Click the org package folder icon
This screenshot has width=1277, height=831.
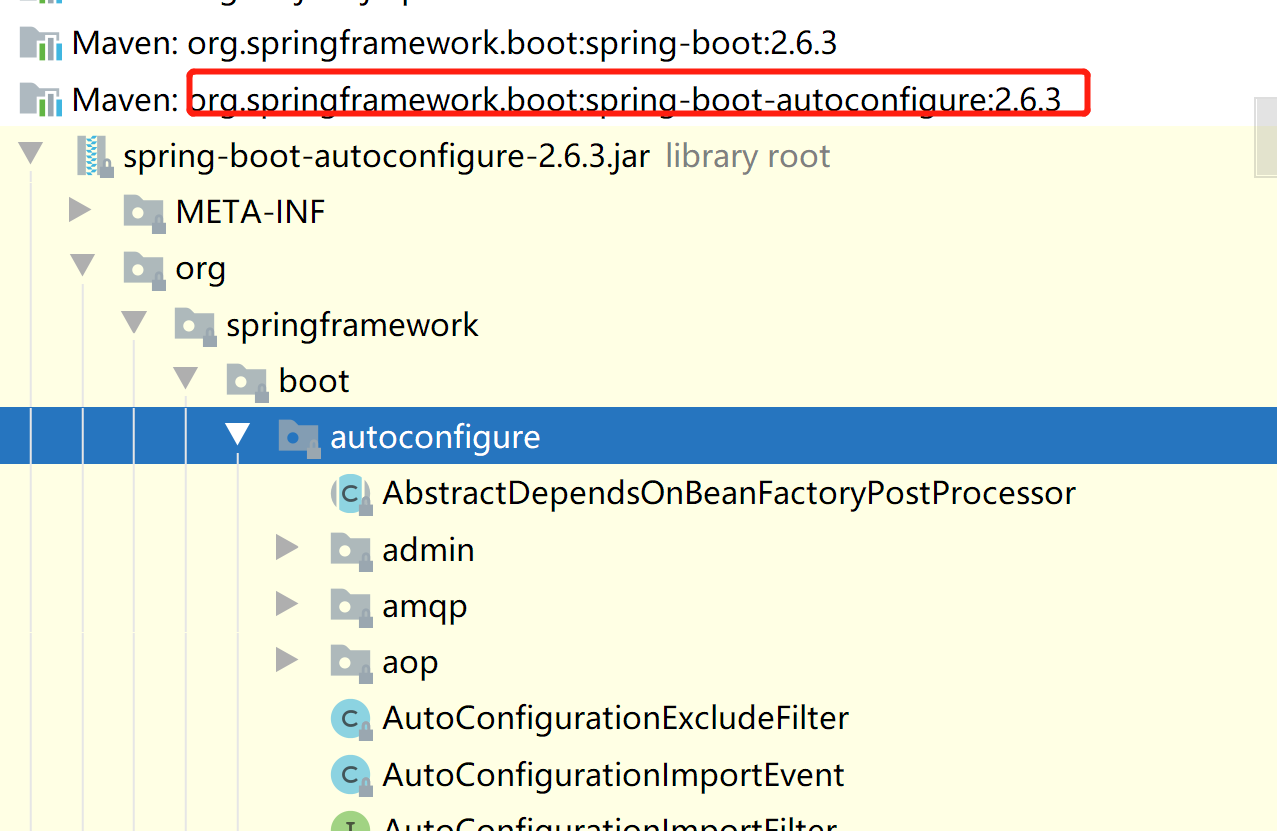coord(145,268)
